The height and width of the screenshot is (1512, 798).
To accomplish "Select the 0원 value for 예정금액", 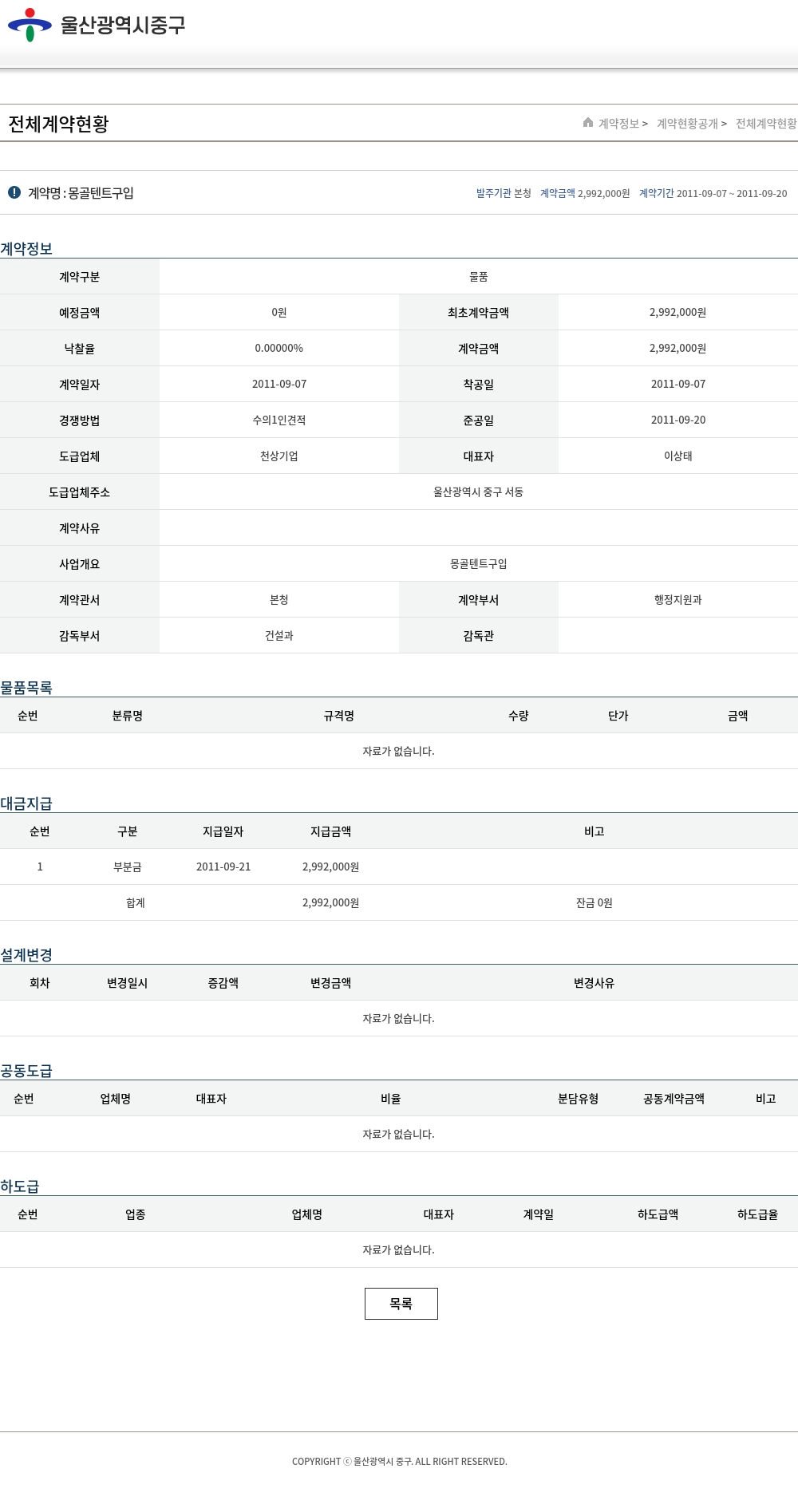I will click(279, 312).
